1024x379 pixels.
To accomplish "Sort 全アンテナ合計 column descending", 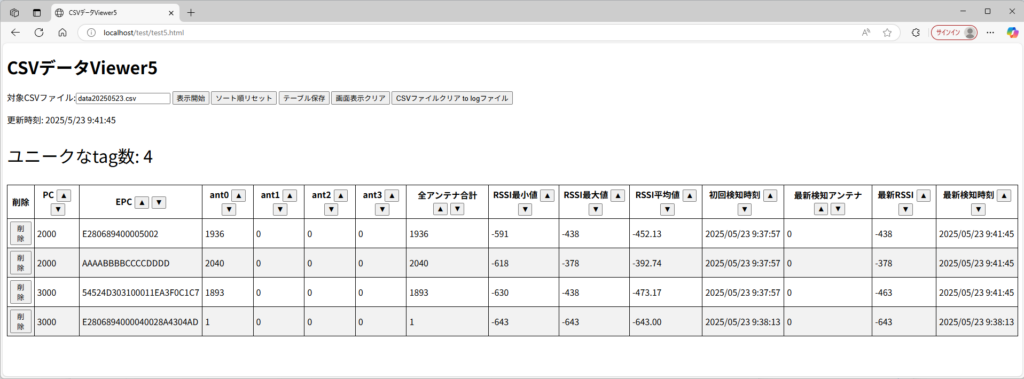I will (456, 210).
